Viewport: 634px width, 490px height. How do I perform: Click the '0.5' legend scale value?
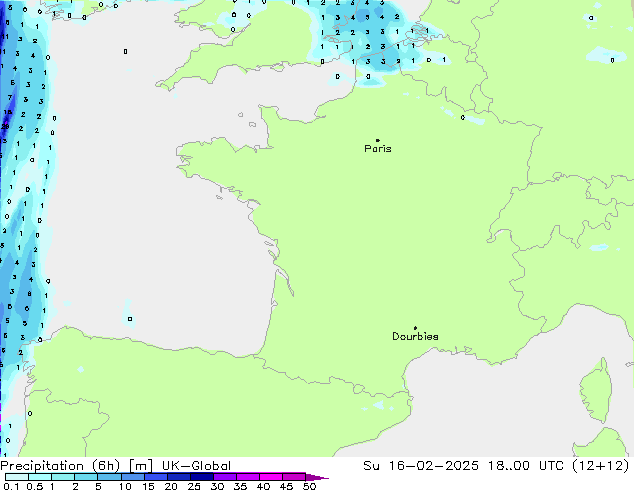coord(35,486)
